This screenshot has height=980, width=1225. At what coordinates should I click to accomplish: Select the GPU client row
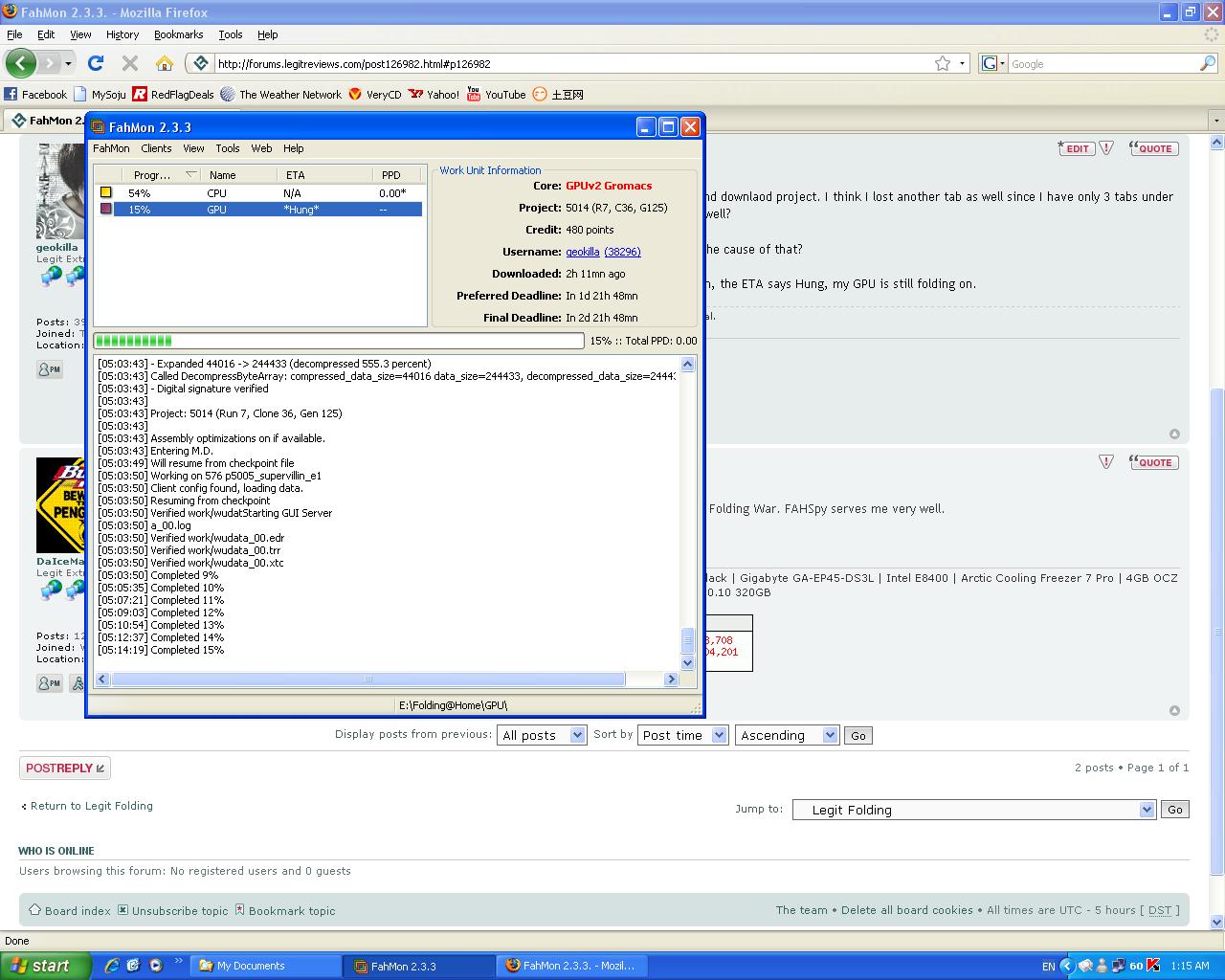[x=258, y=209]
